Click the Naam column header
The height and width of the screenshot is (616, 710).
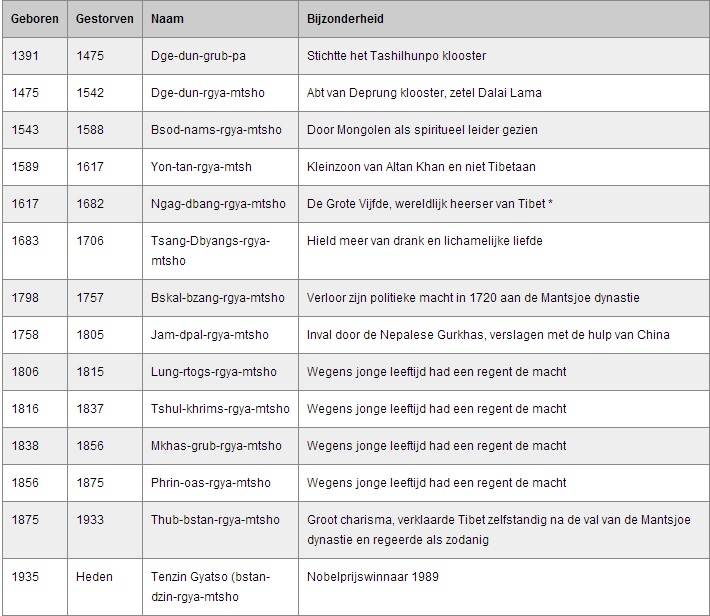[167, 19]
